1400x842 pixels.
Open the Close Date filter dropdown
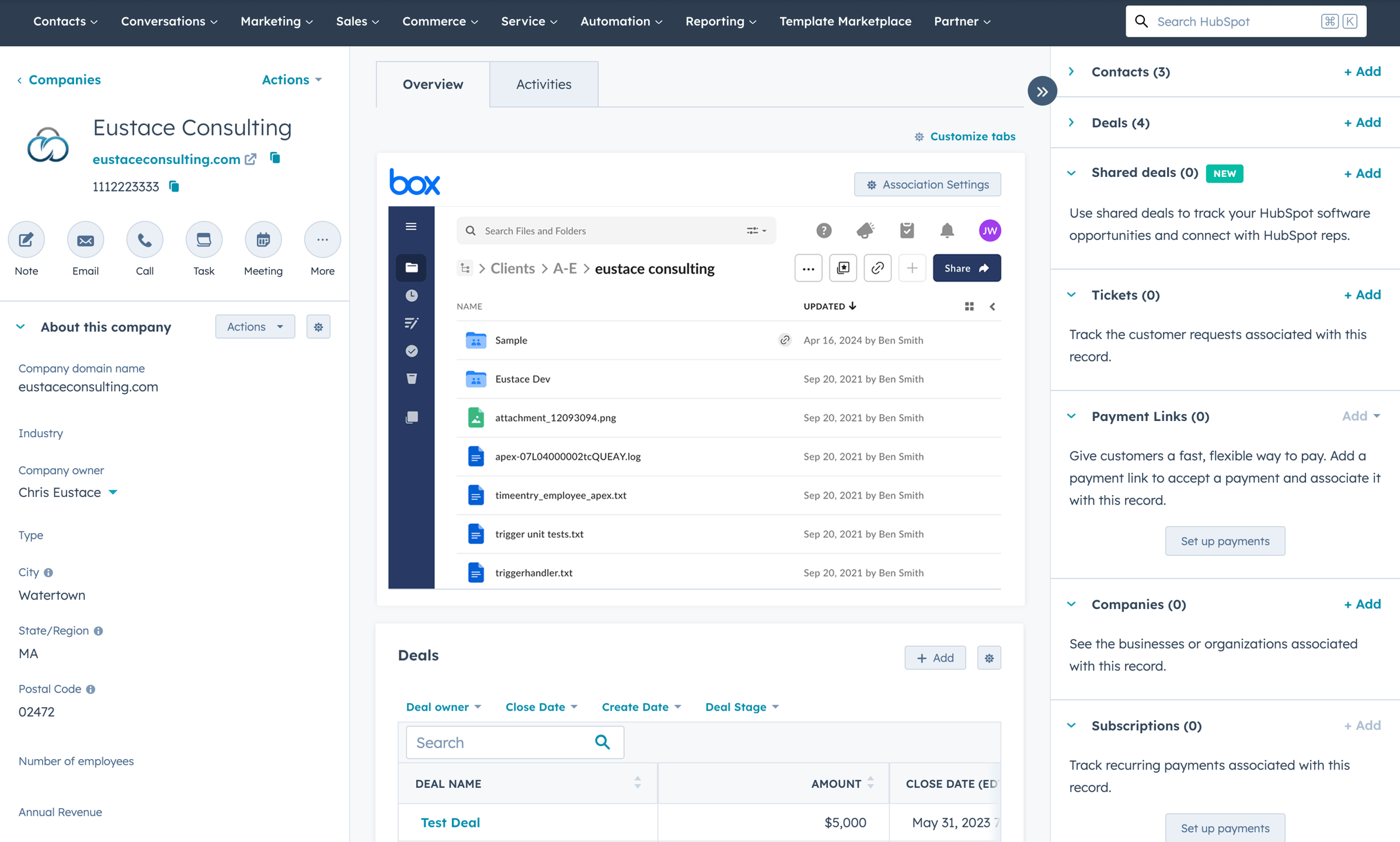[x=541, y=707]
